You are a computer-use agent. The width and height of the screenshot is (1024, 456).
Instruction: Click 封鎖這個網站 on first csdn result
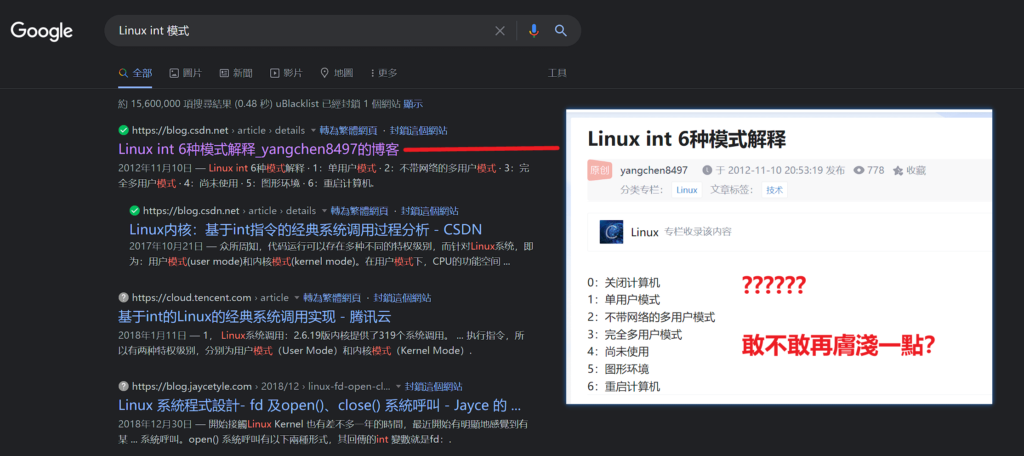pyautogui.click(x=419, y=131)
